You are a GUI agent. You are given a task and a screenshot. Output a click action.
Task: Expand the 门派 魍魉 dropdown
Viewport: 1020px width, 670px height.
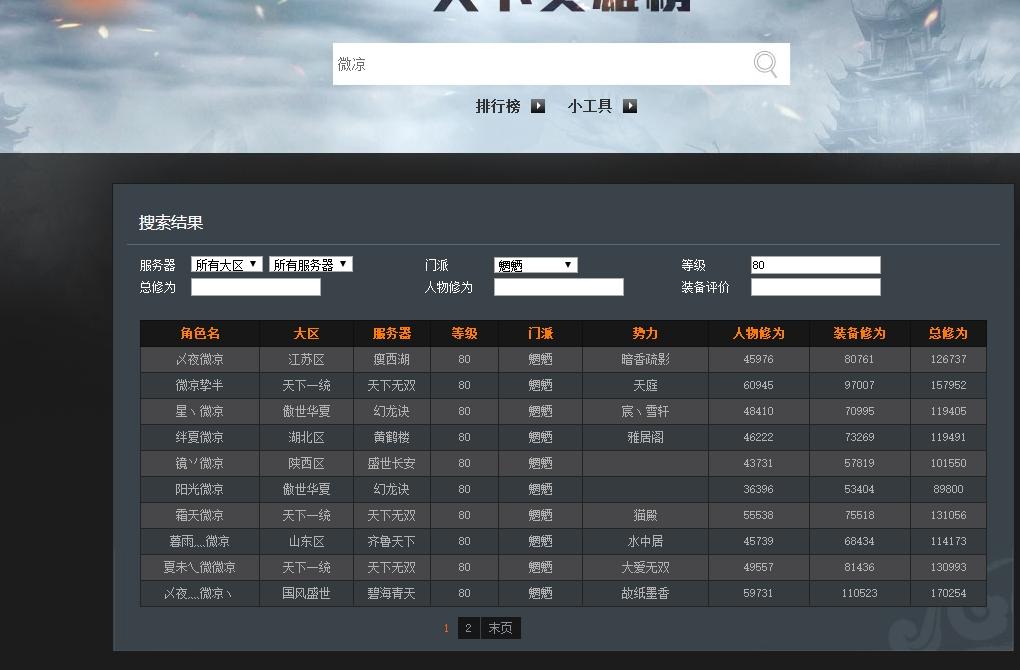(535, 265)
